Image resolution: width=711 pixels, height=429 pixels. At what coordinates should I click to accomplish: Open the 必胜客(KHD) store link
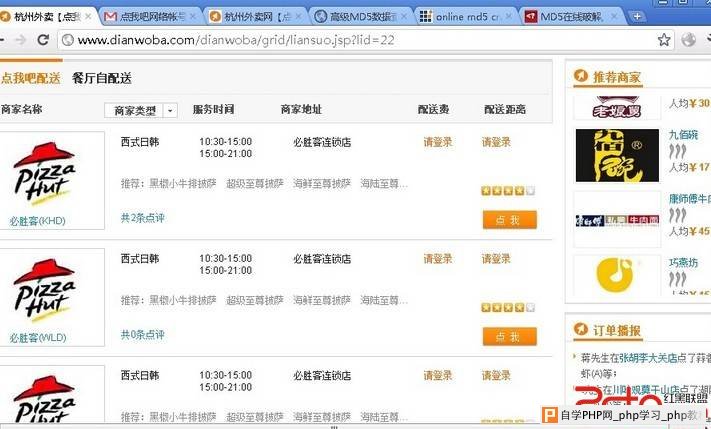tap(38, 221)
